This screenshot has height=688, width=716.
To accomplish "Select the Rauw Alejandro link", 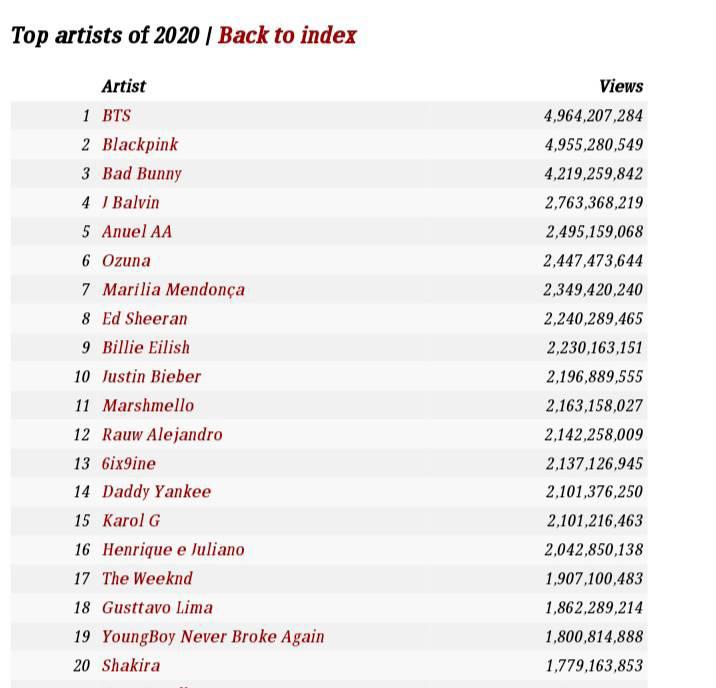I will [x=162, y=434].
